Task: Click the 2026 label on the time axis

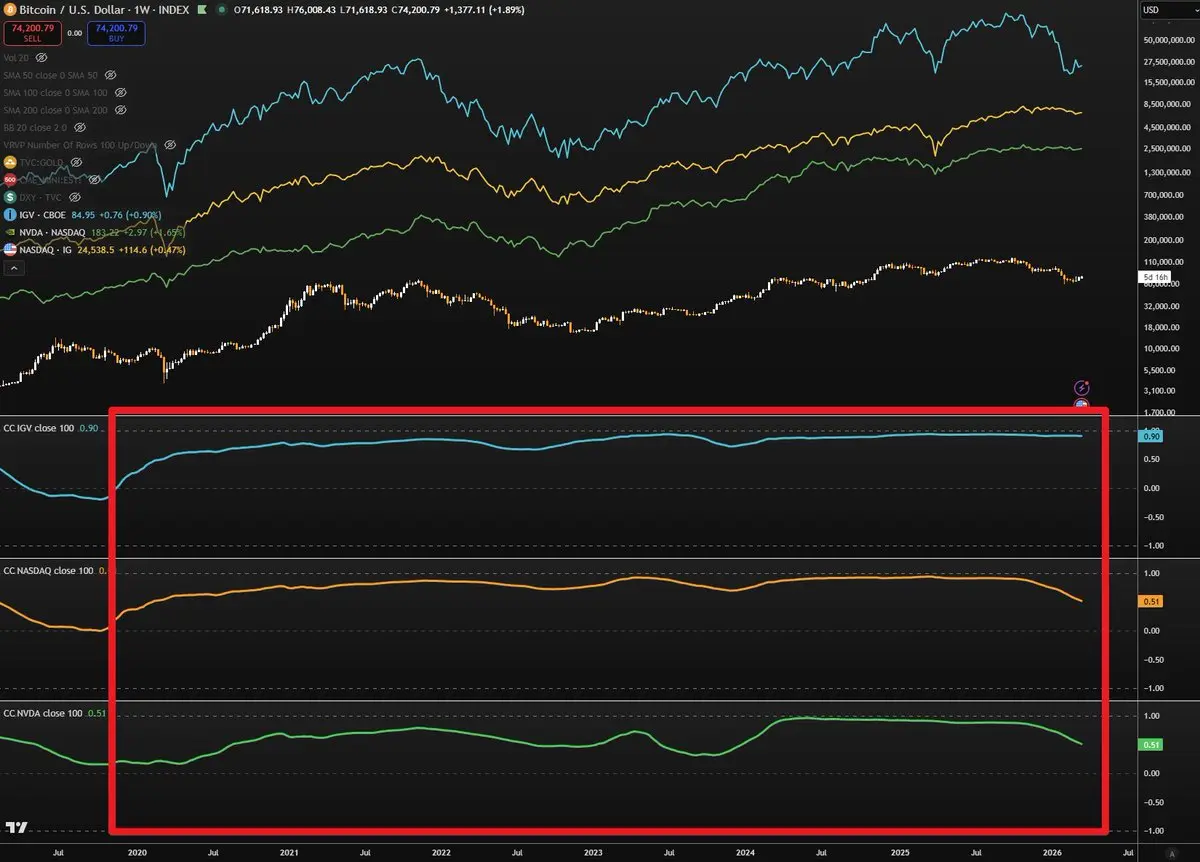Action: tap(1050, 851)
